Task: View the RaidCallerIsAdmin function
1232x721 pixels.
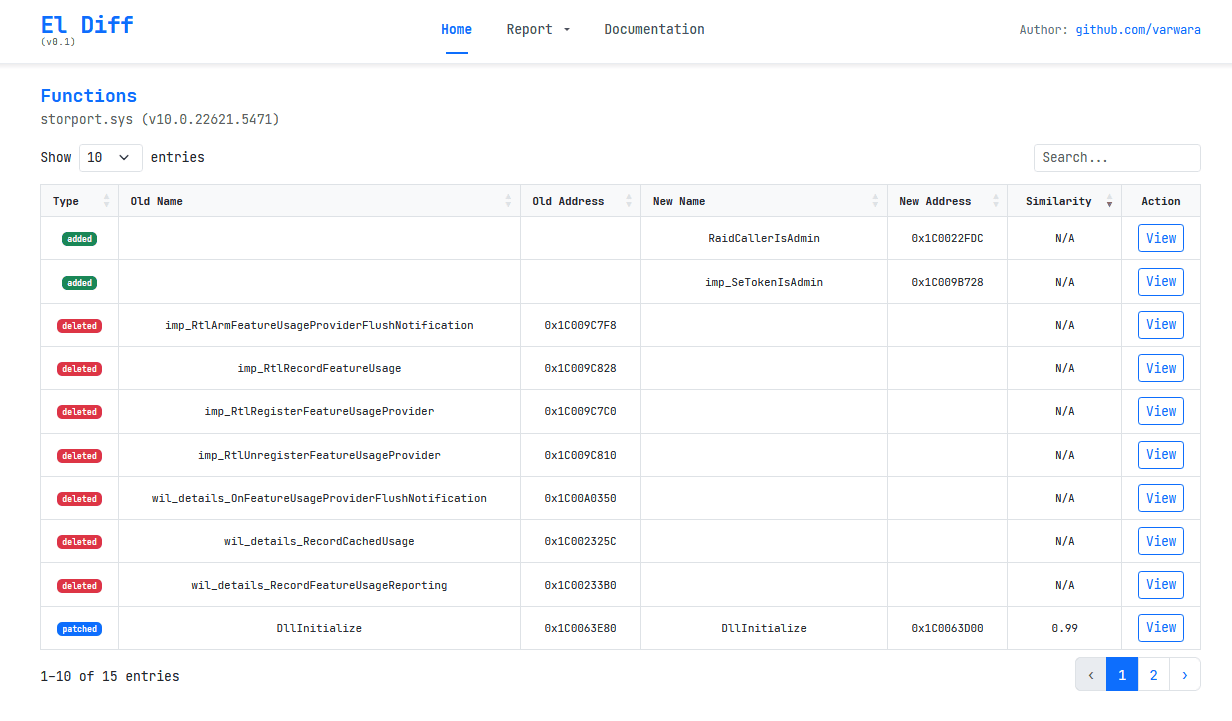Action: coord(1160,238)
